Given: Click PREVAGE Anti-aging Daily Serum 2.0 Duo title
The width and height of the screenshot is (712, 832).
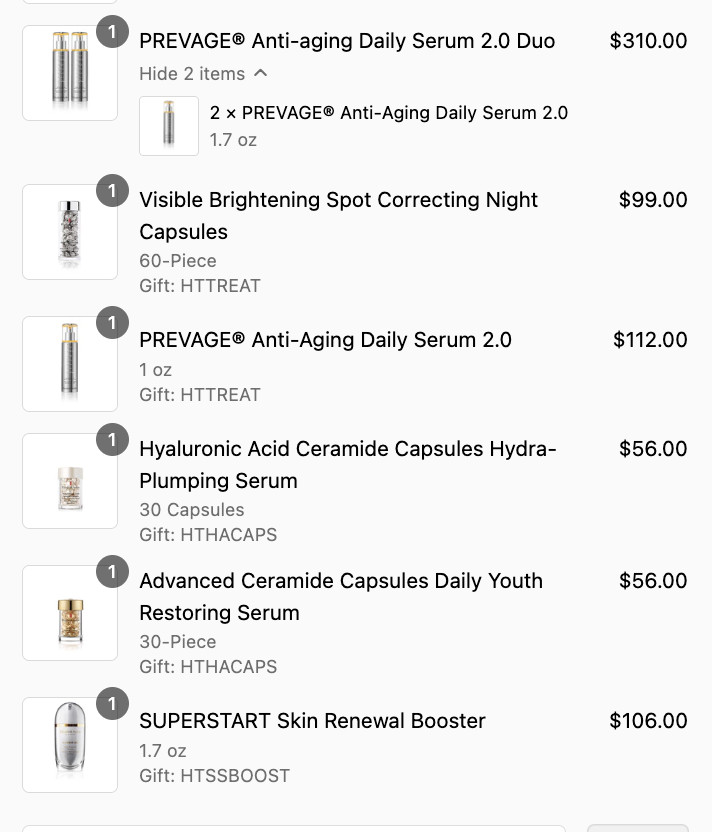Looking at the screenshot, I should (347, 41).
